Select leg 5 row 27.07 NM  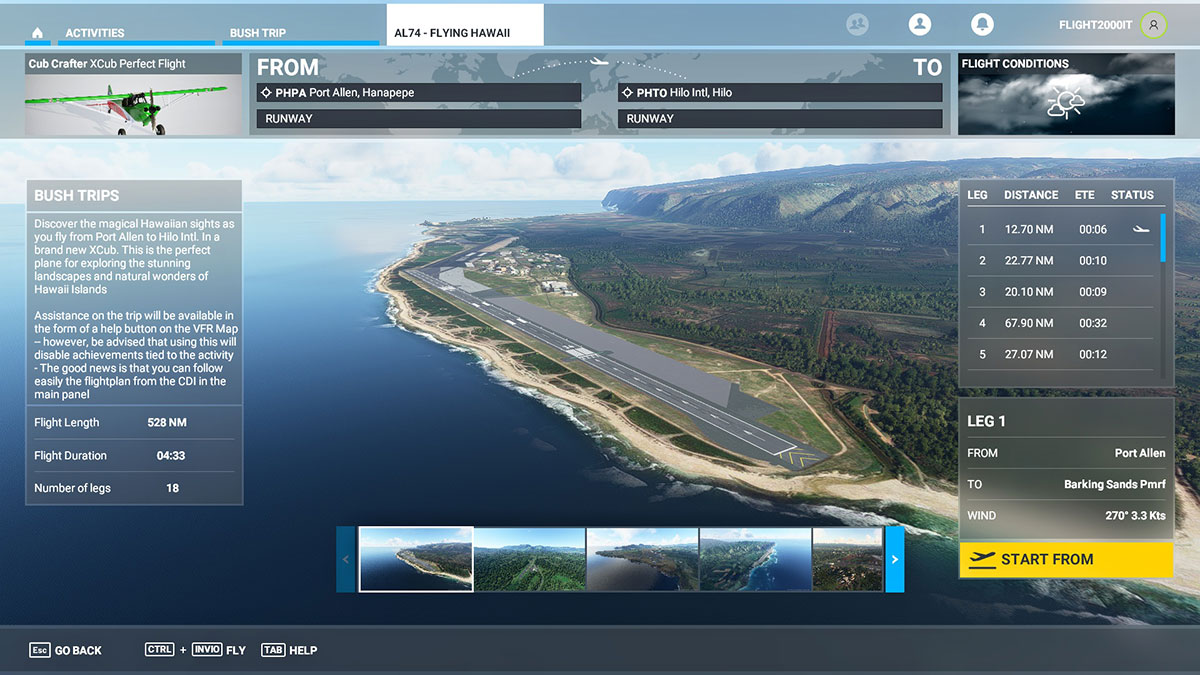1059,354
